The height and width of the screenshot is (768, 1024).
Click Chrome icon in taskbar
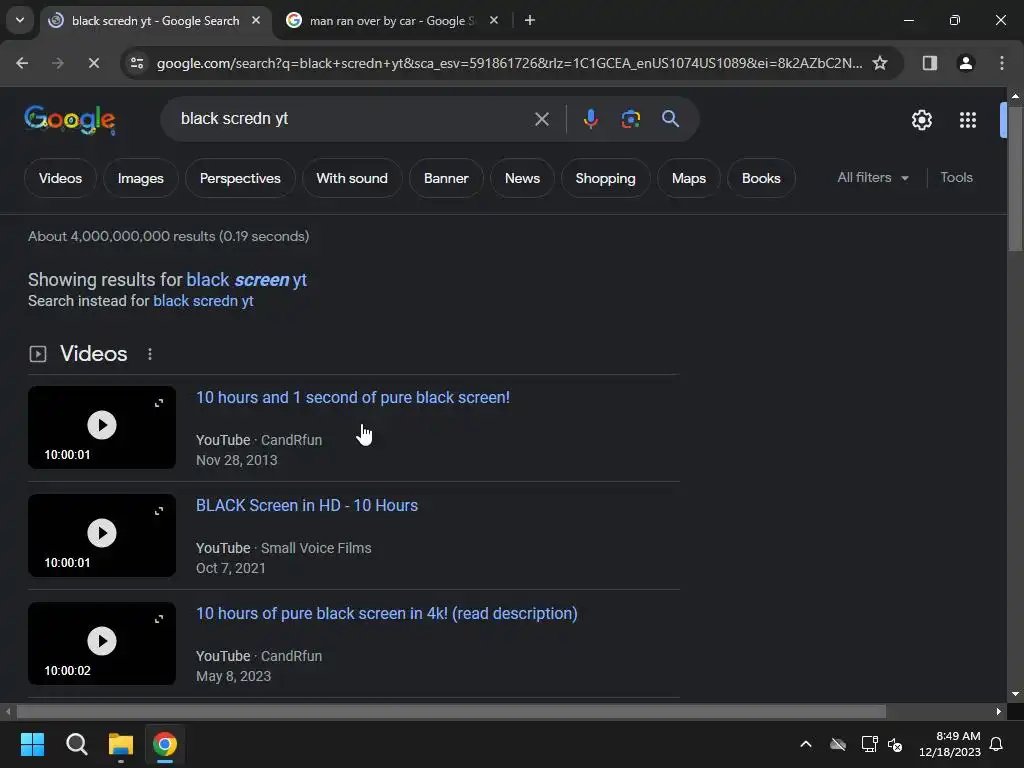[x=165, y=744]
